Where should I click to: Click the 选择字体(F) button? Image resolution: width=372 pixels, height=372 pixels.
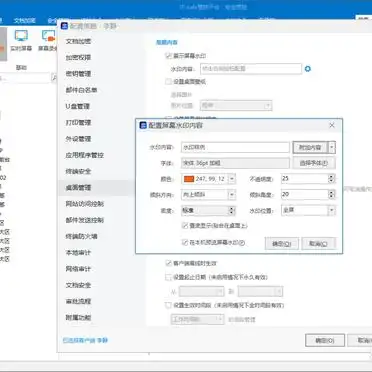[x=314, y=163]
